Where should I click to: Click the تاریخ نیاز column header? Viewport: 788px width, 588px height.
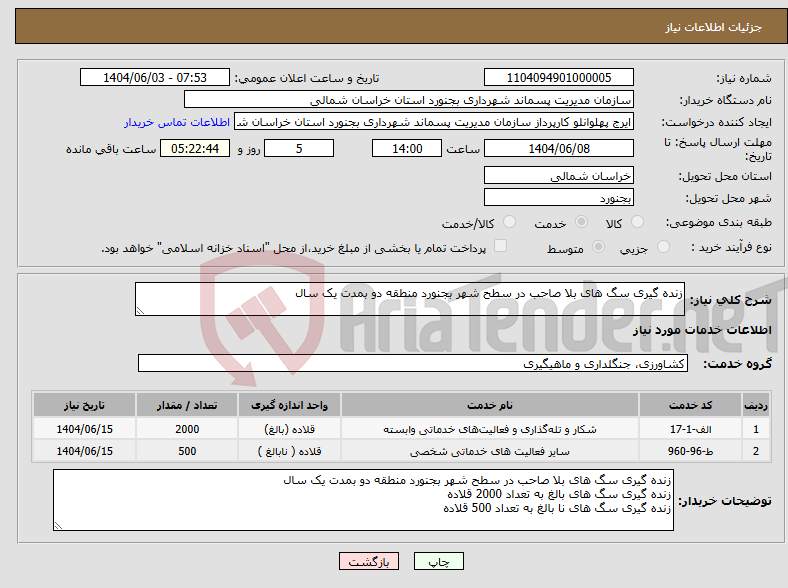tap(84, 405)
